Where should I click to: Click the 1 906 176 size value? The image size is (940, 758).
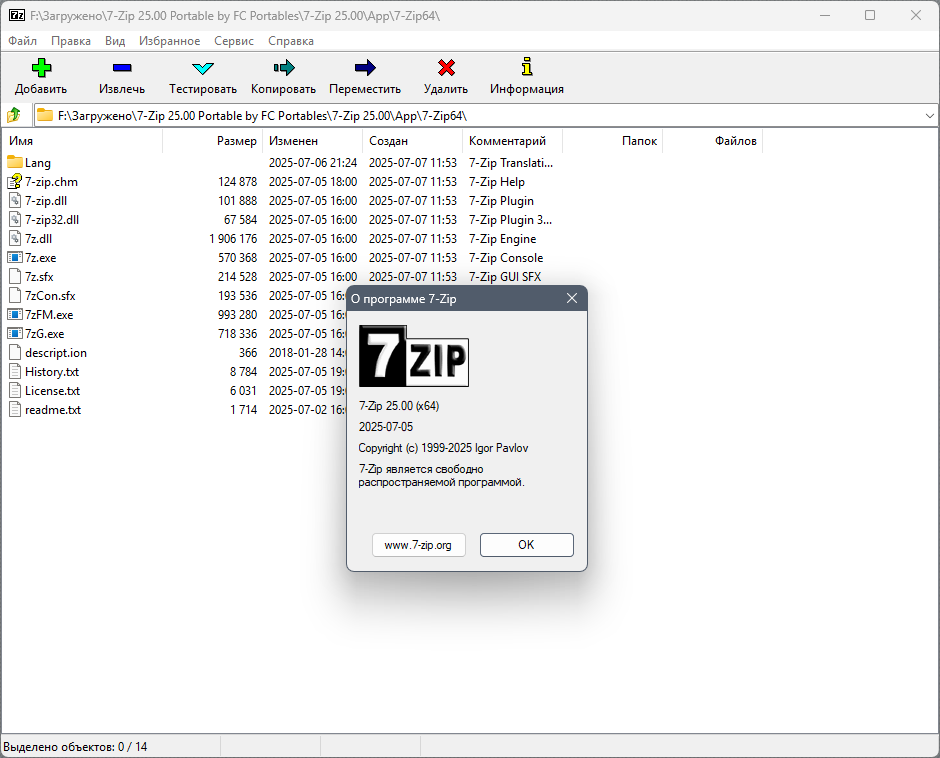pos(233,239)
